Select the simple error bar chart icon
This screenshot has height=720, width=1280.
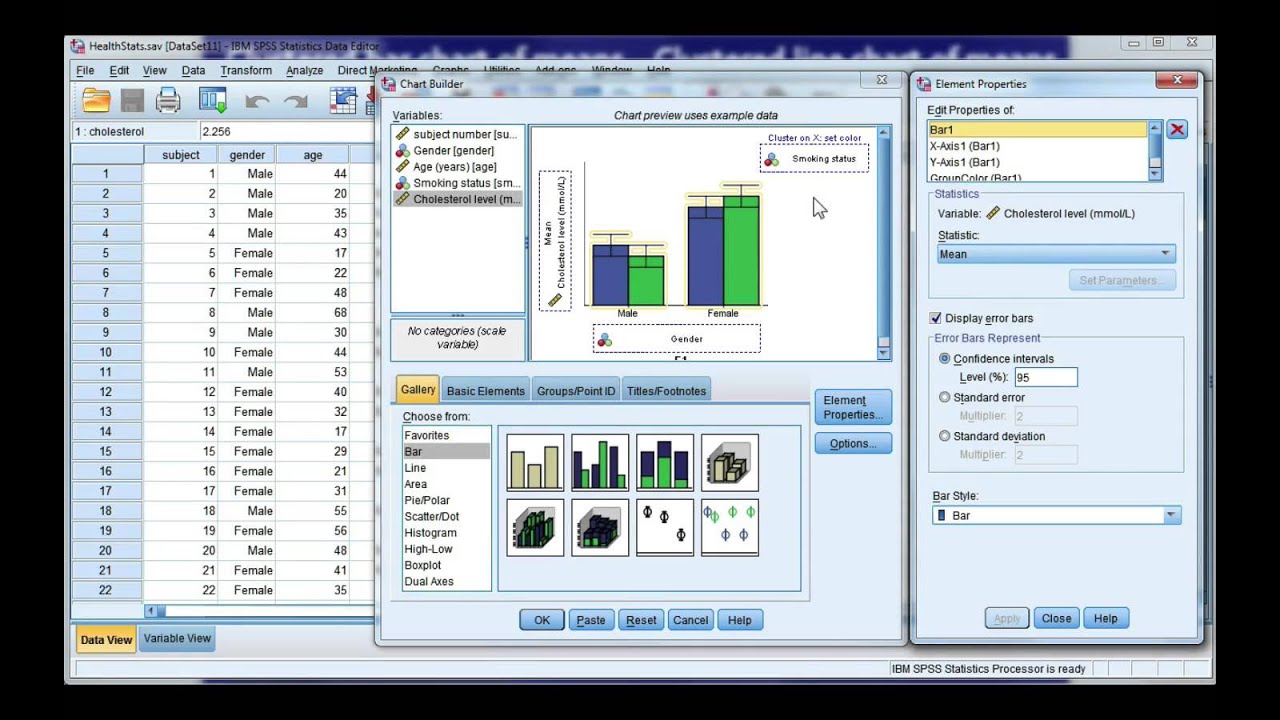[665, 527]
